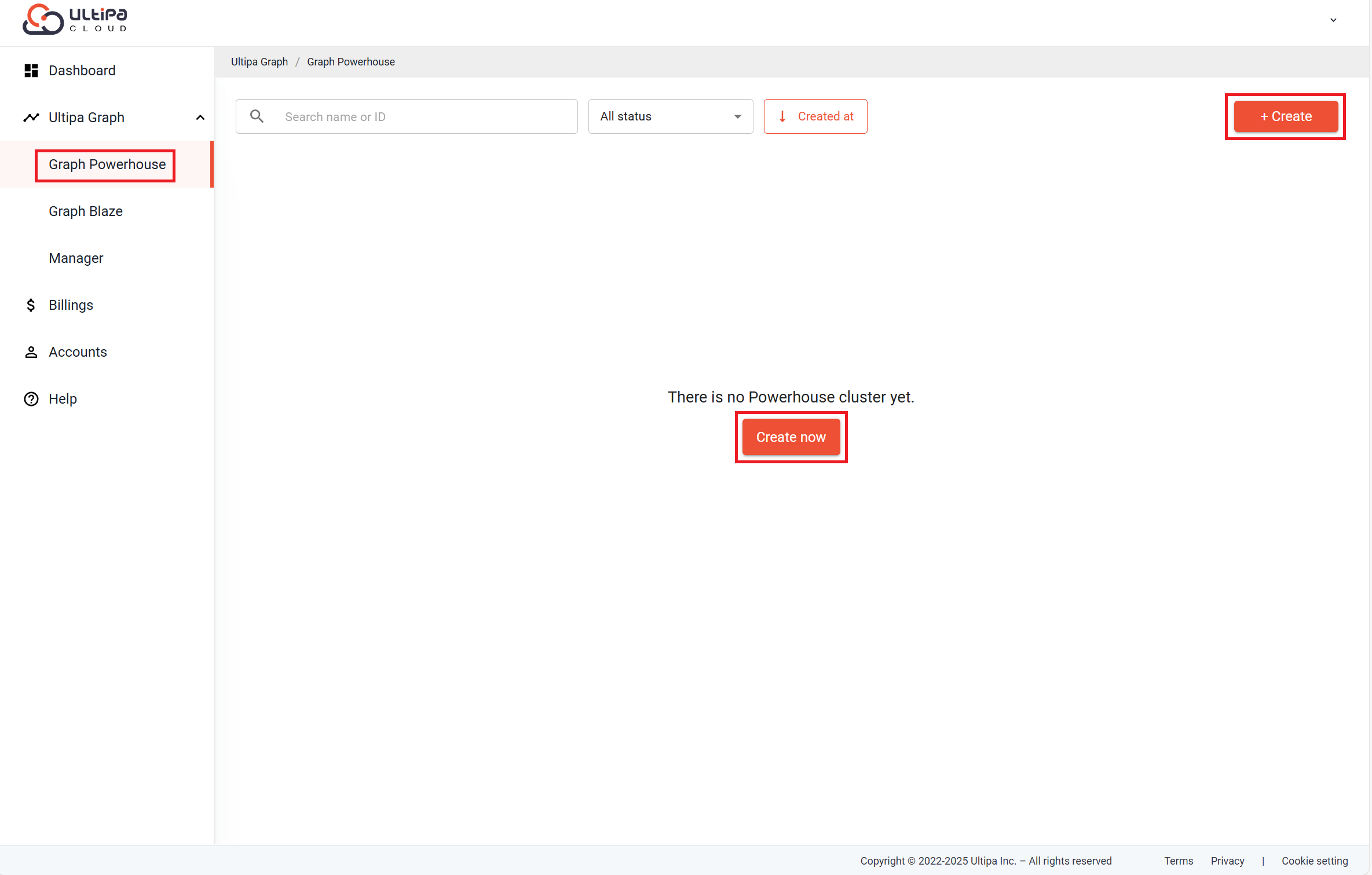Collapse the Ultipa Graph menu chevron
Viewport: 1372px width, 875px height.
click(200, 118)
